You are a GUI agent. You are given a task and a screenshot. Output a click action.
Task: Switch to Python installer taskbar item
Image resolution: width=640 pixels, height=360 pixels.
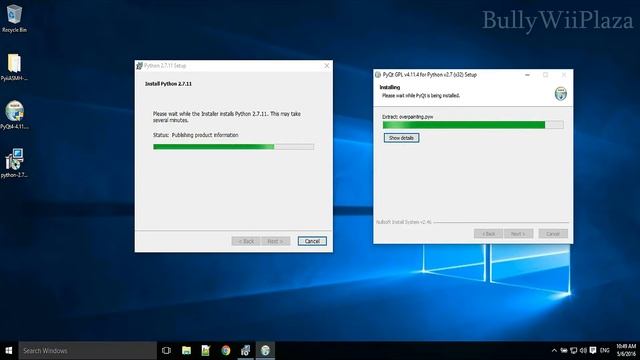[245, 351]
